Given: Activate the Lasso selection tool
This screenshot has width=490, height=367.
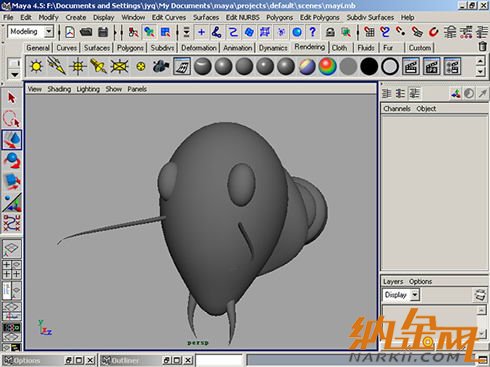Looking at the screenshot, I should coord(12,119).
